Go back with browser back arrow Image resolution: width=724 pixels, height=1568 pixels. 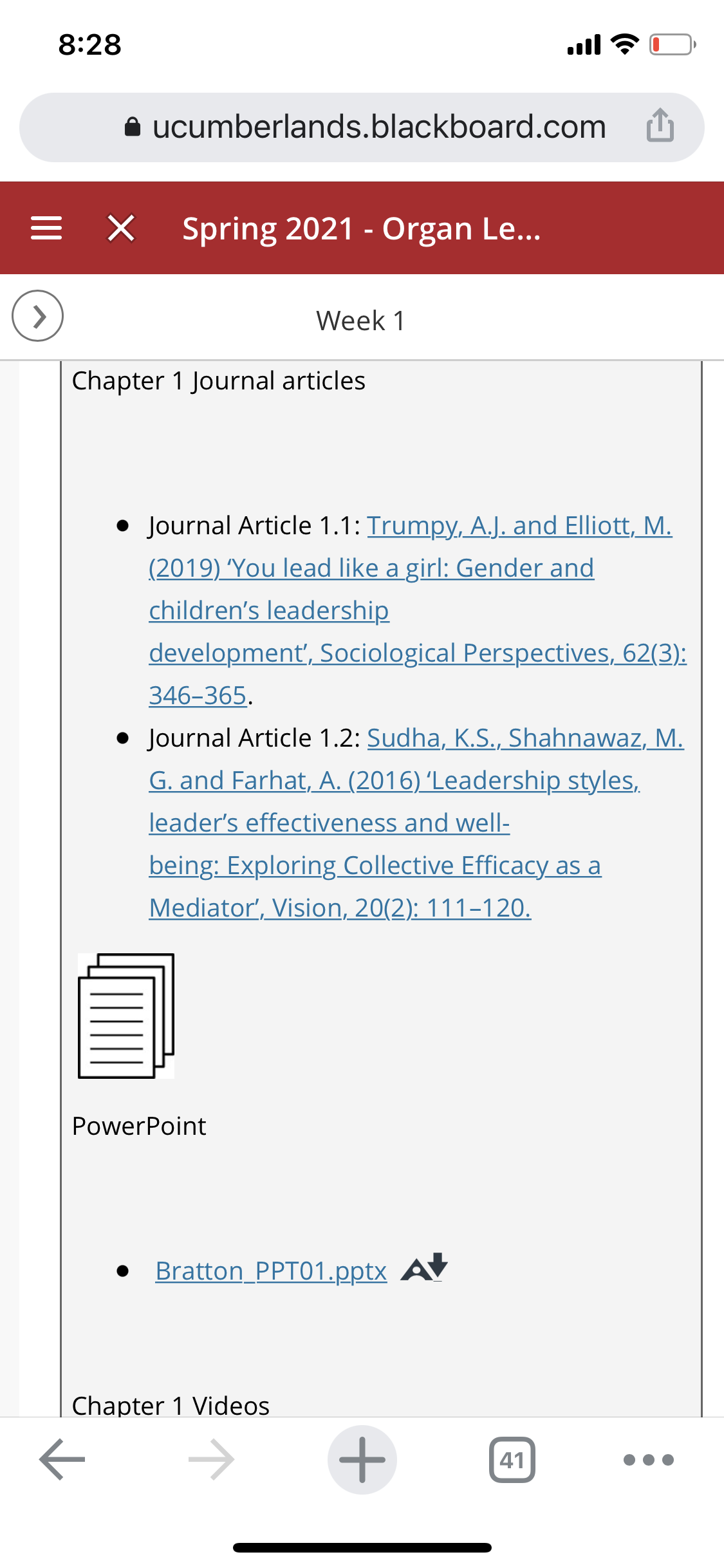coord(62,1459)
